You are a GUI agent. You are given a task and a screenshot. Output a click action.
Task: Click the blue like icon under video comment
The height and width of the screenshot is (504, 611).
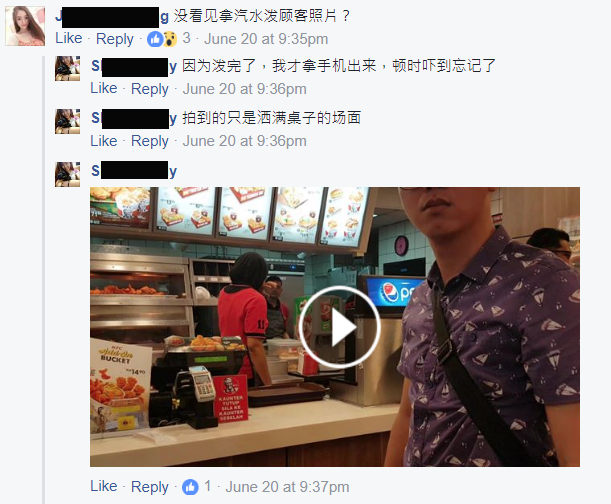point(190,487)
